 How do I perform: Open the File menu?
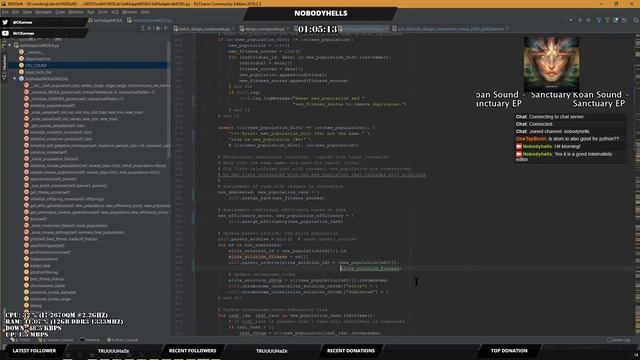[x=5, y=12]
